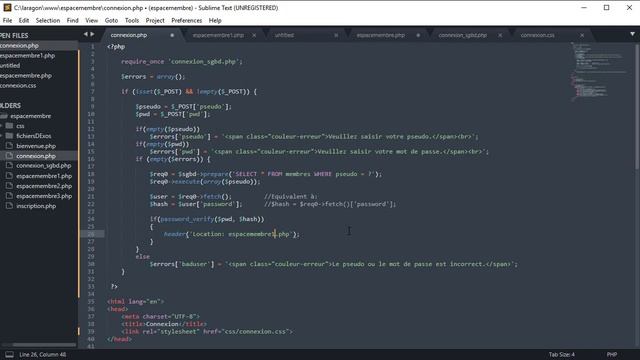The width and height of the screenshot is (640, 360).
Task: Open the Tools menu
Action: coord(132,20)
